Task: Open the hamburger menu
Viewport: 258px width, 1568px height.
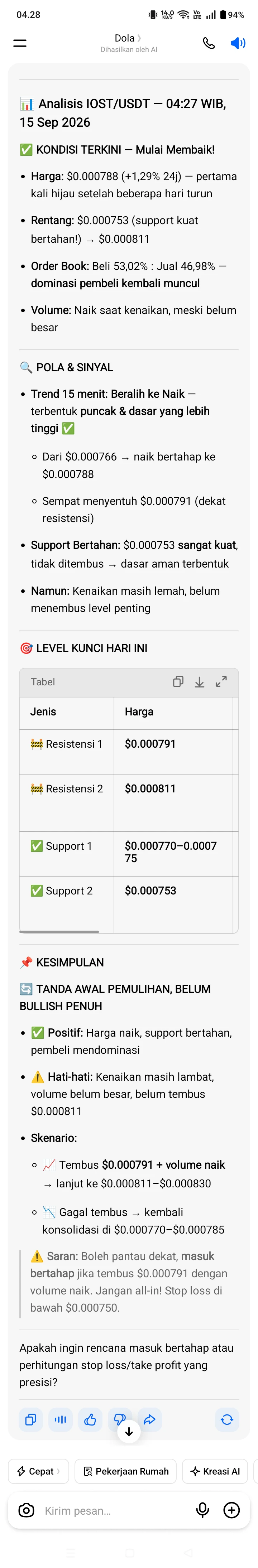Action: (x=20, y=43)
